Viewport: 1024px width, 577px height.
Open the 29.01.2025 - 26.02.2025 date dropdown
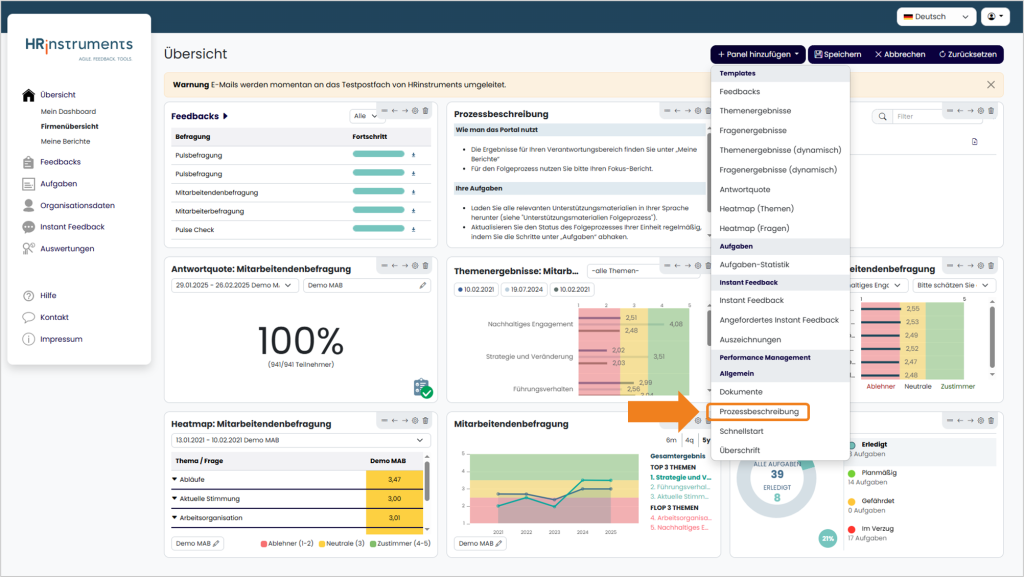point(235,285)
